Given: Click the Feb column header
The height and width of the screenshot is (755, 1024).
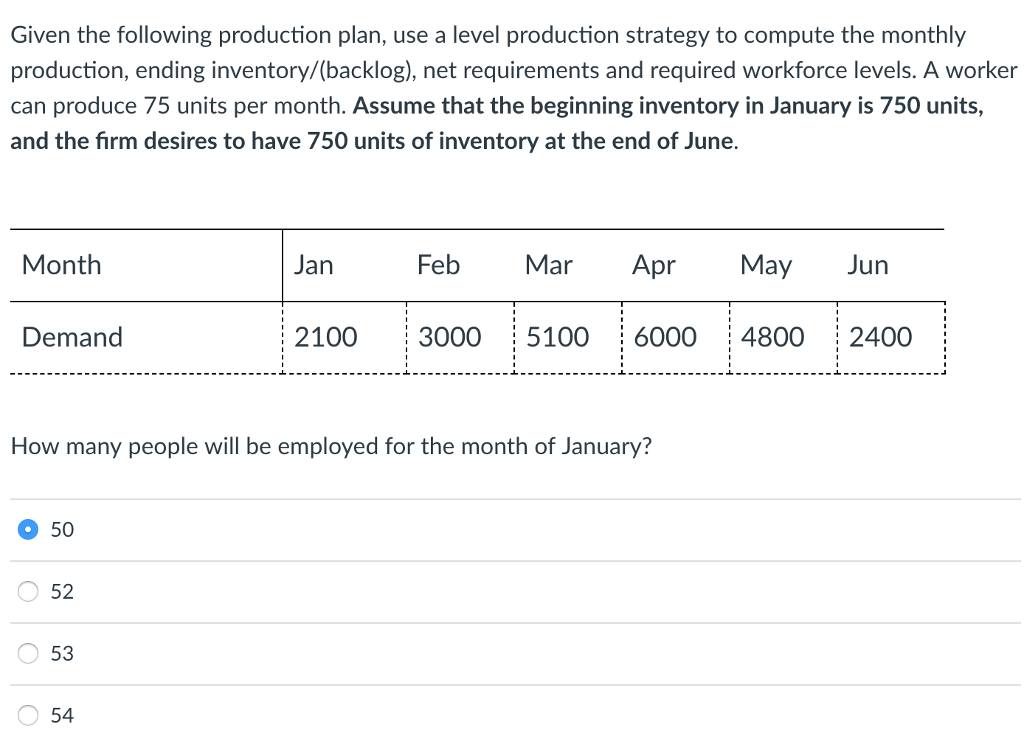Looking at the screenshot, I should [438, 265].
